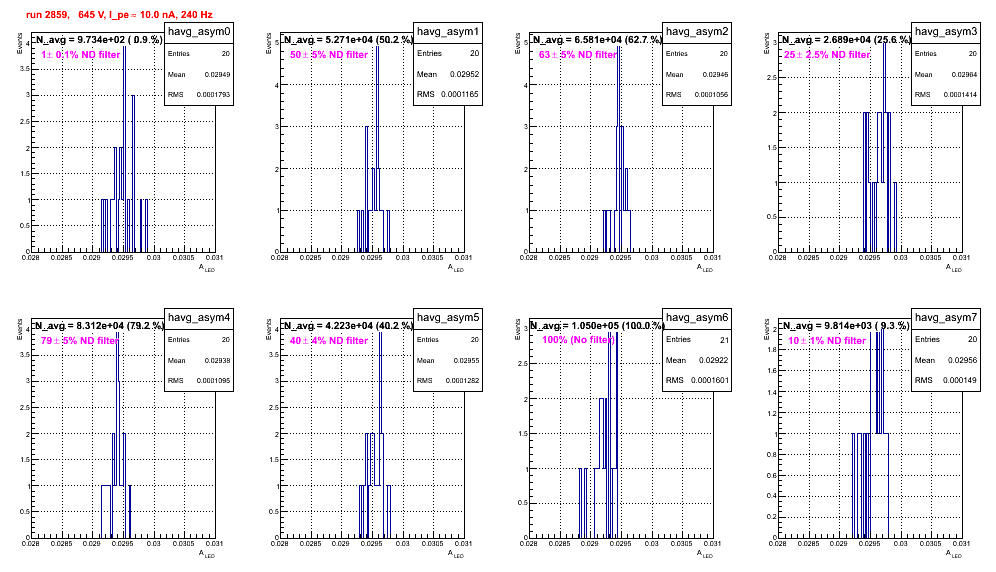Click Mean 0.02945 in havg_asym2 stats
The width and height of the screenshot is (996, 572).
point(697,74)
